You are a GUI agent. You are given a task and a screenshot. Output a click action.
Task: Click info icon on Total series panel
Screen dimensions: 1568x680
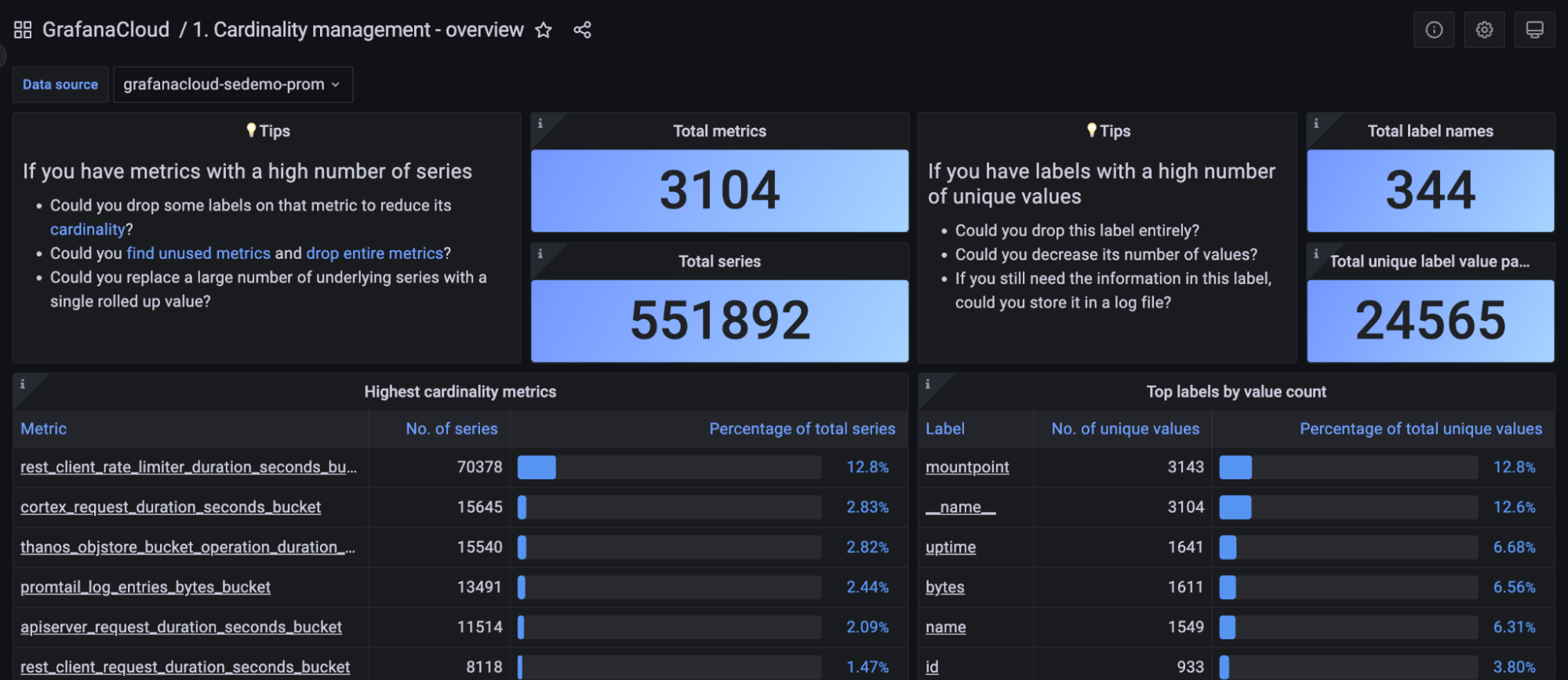tap(540, 253)
